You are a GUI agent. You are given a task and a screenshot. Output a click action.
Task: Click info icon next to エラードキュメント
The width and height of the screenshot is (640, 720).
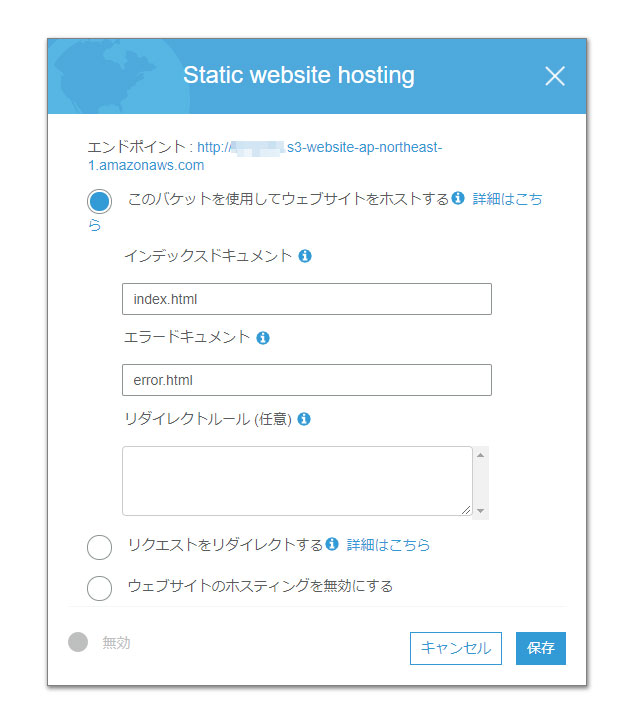(x=263, y=338)
